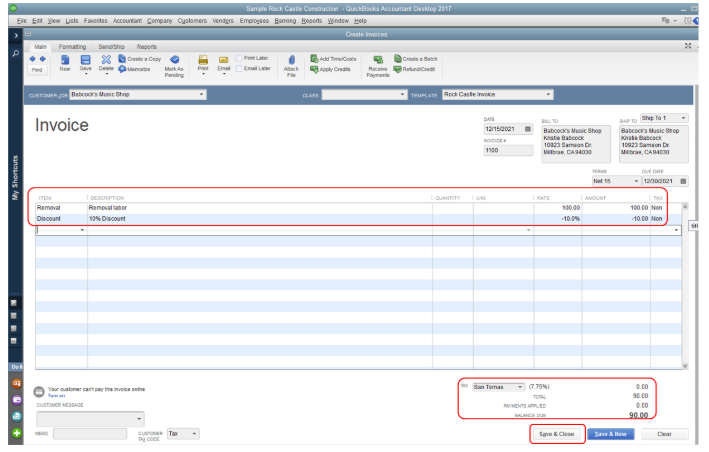Open the Banking menu
The image size is (709, 452).
point(285,21)
